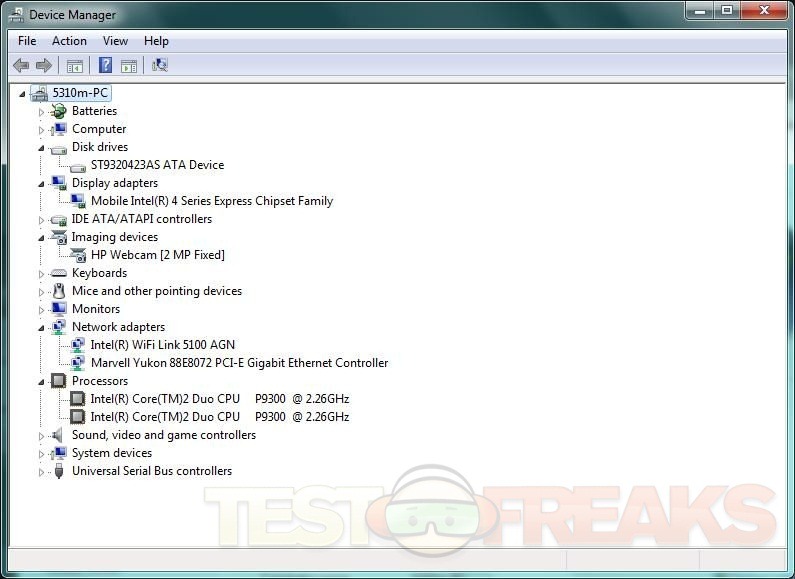Image resolution: width=795 pixels, height=579 pixels.
Task: Click the Mice and other pointing devices icon
Action: pos(59,291)
